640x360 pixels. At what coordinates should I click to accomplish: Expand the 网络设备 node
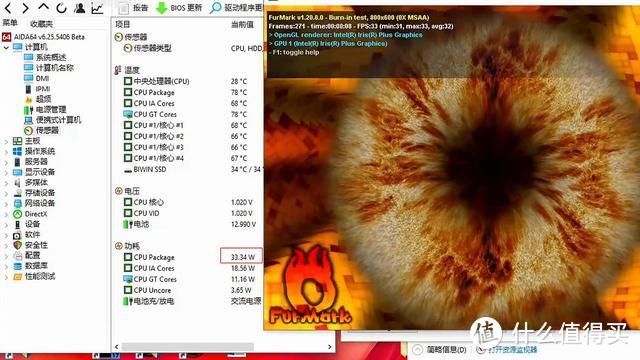click(x=6, y=204)
